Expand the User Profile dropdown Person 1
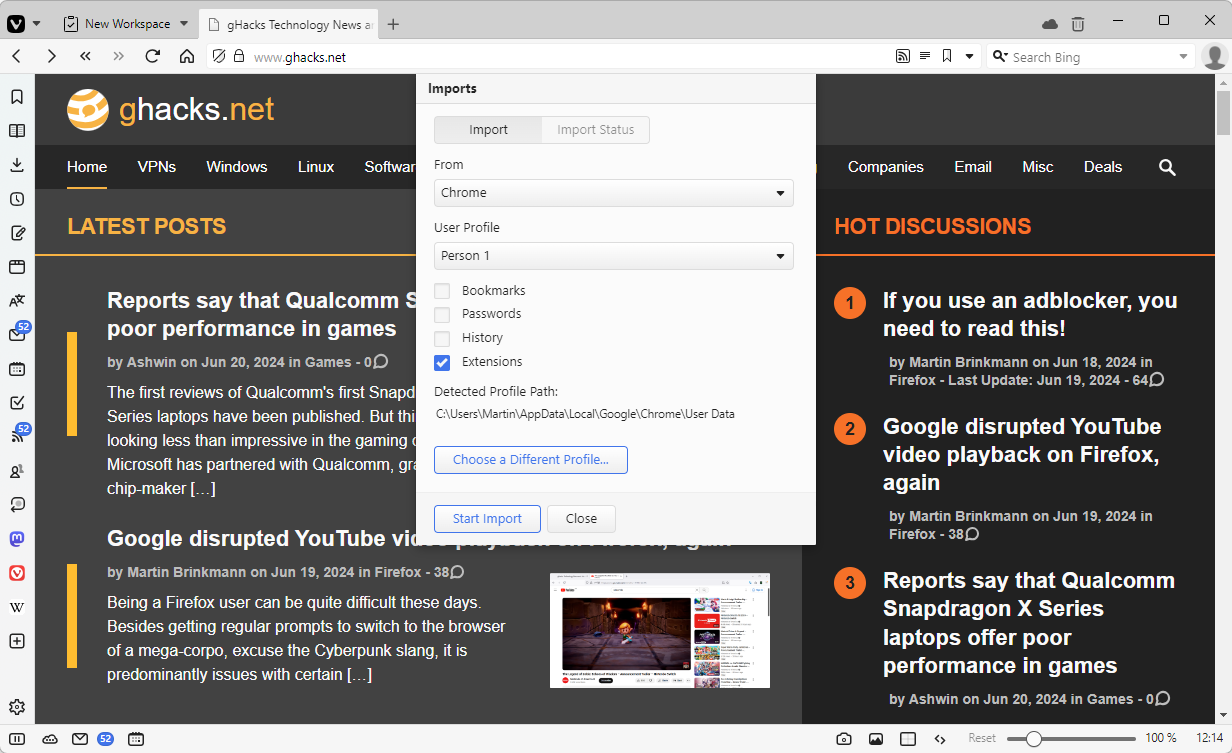 pyautogui.click(x=613, y=256)
